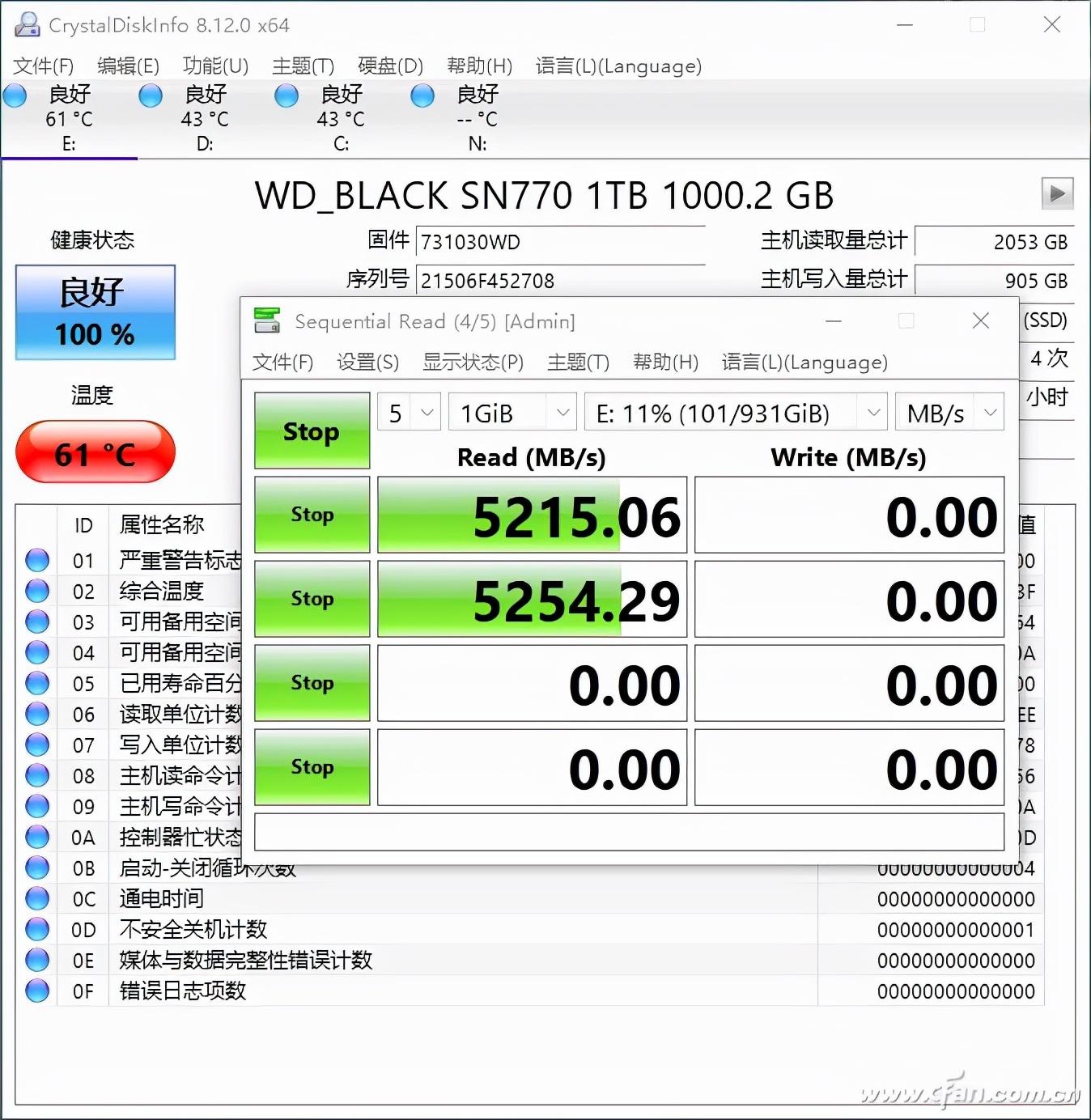
Task: Click the large top Stop All button
Action: tap(312, 431)
